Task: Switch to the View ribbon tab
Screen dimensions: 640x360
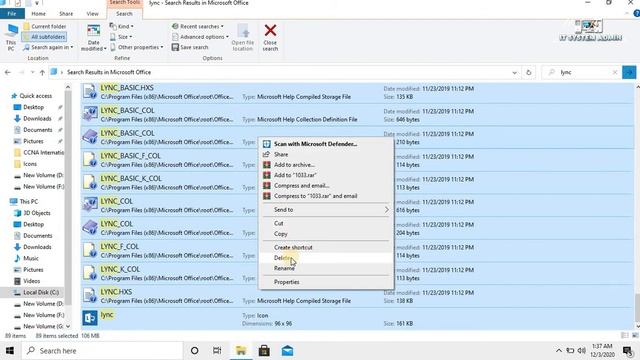Action: click(93, 13)
